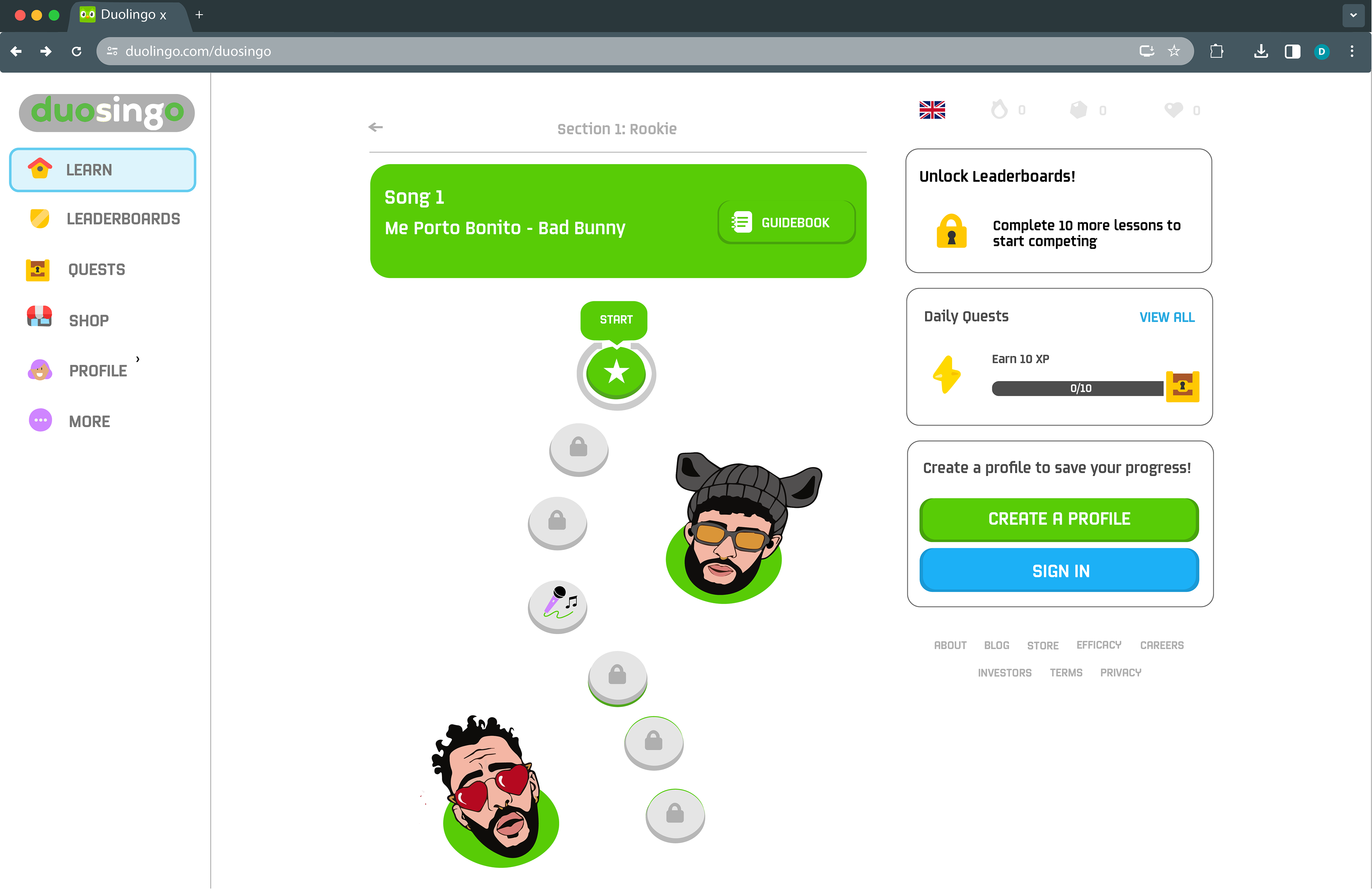Click the hearts counter icon
This screenshot has height=891, width=1372.
1174,110
